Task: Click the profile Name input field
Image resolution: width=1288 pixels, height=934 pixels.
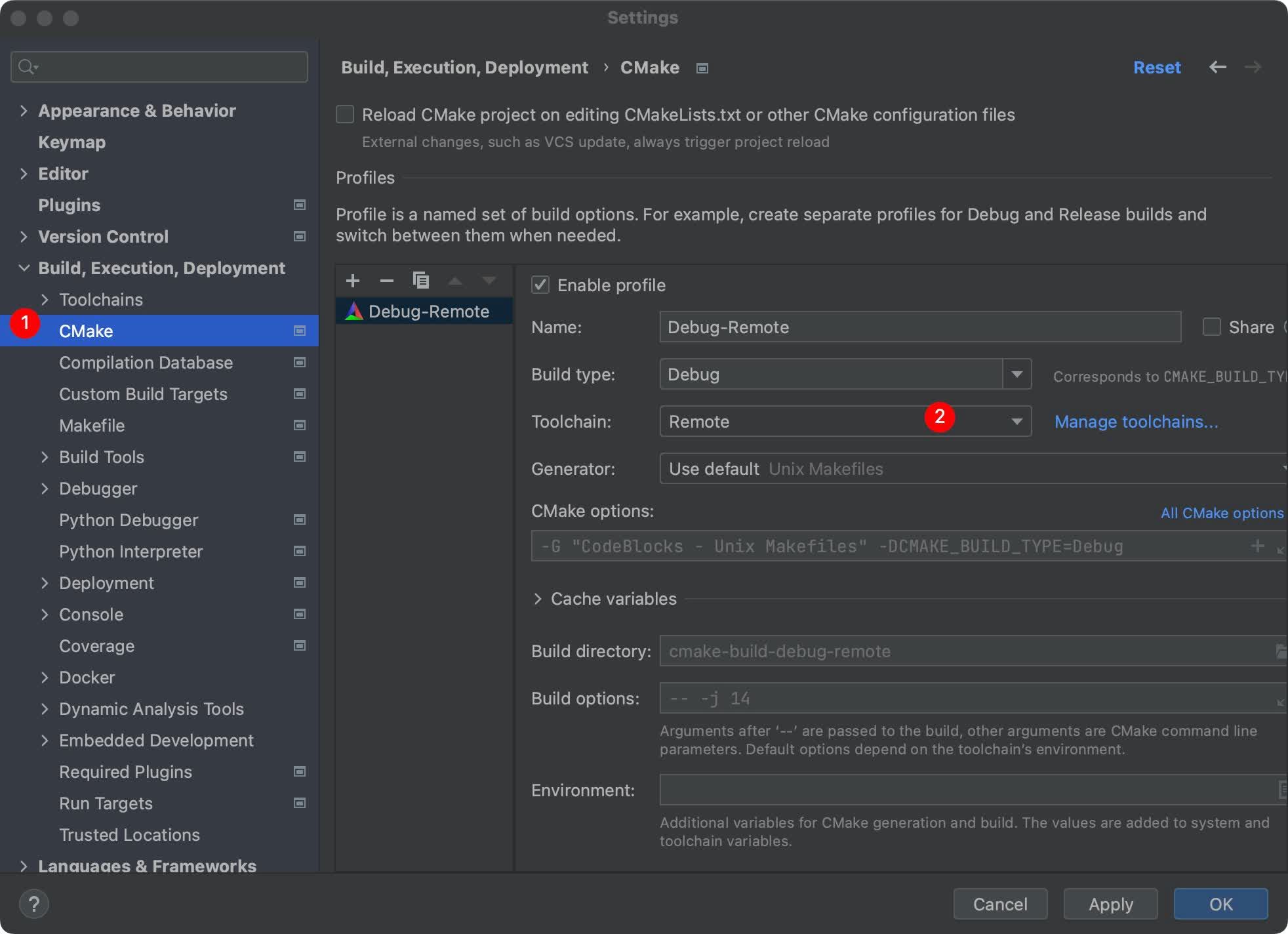Action: (x=919, y=327)
